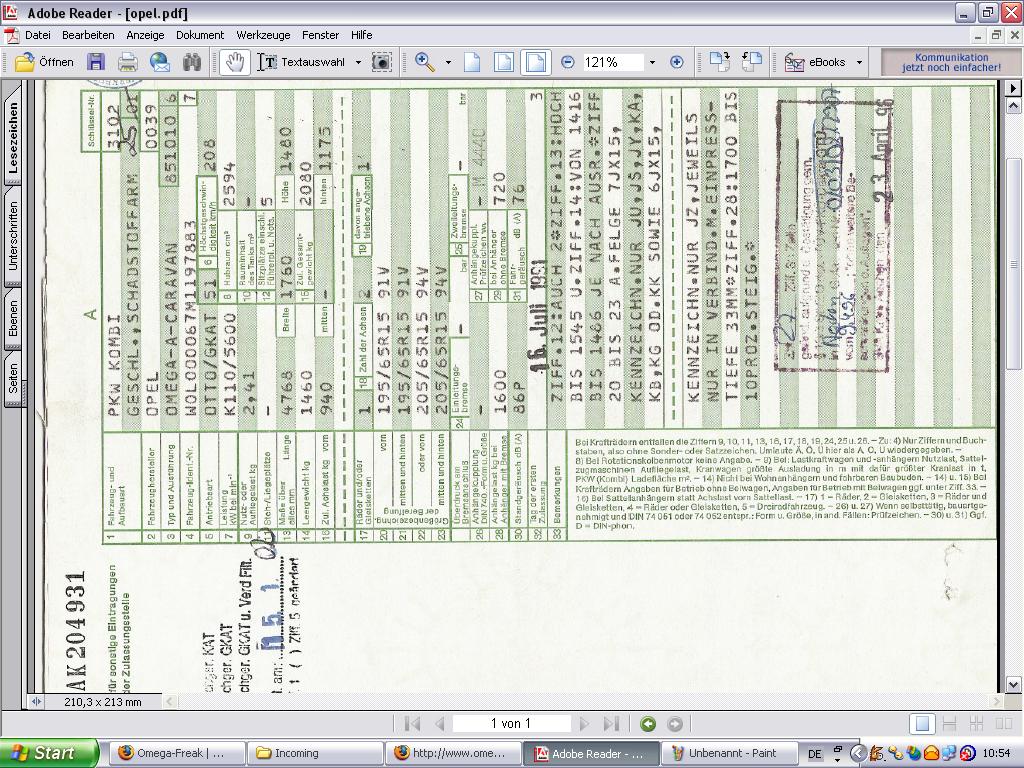Switch to the Lesezeichen side tab
Image resolution: width=1024 pixels, height=768 pixels.
[x=13, y=138]
